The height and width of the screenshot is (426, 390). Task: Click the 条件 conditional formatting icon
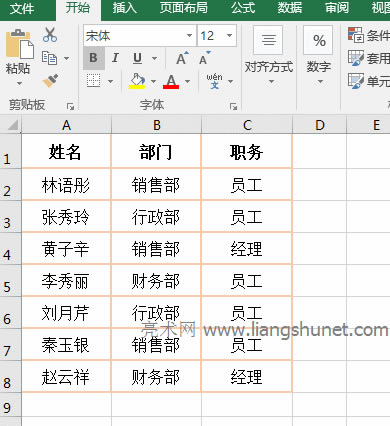coord(355,35)
